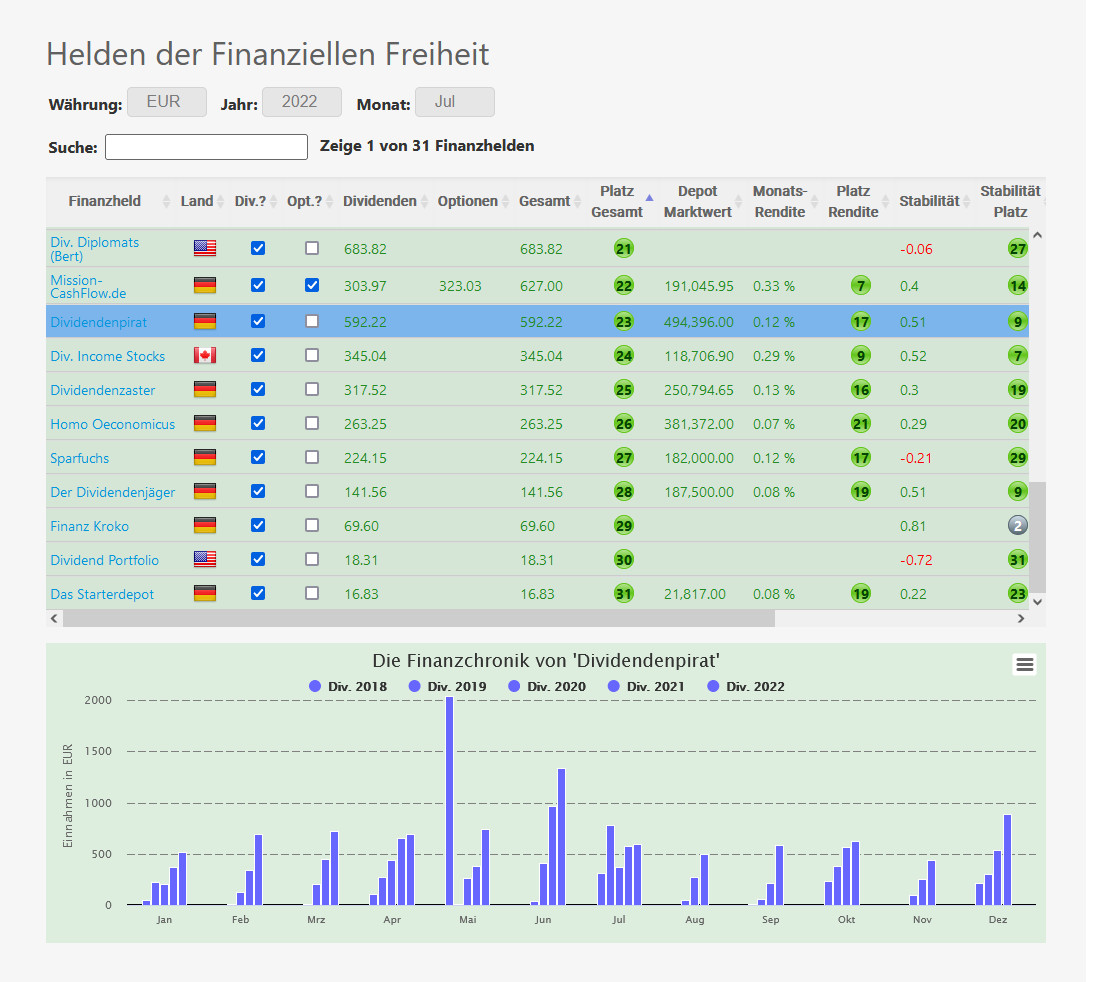Click the US flag beside Dividend Portfolio
The height and width of the screenshot is (982, 1097).
pyautogui.click(x=204, y=560)
